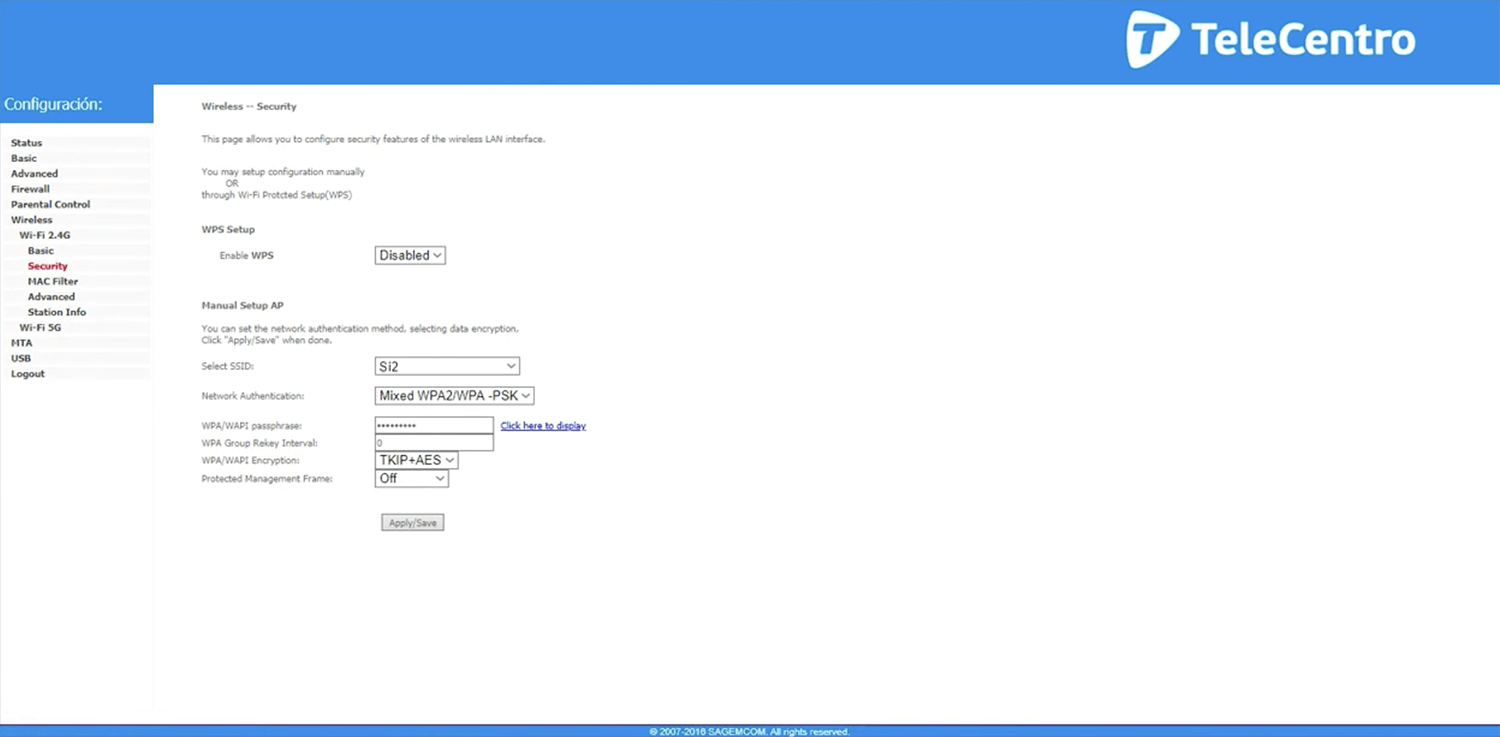Screen dimensions: 1500x737
Task: Open the USB settings page
Action: point(21,358)
